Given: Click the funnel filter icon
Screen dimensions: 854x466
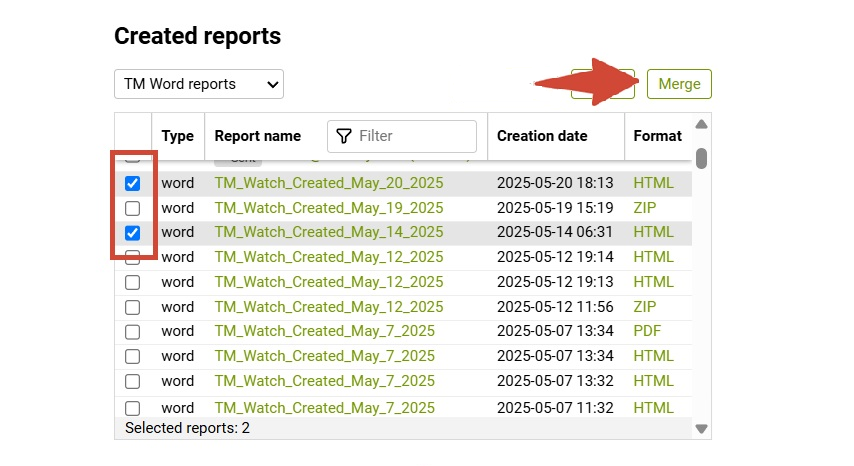Looking at the screenshot, I should pyautogui.click(x=344, y=136).
